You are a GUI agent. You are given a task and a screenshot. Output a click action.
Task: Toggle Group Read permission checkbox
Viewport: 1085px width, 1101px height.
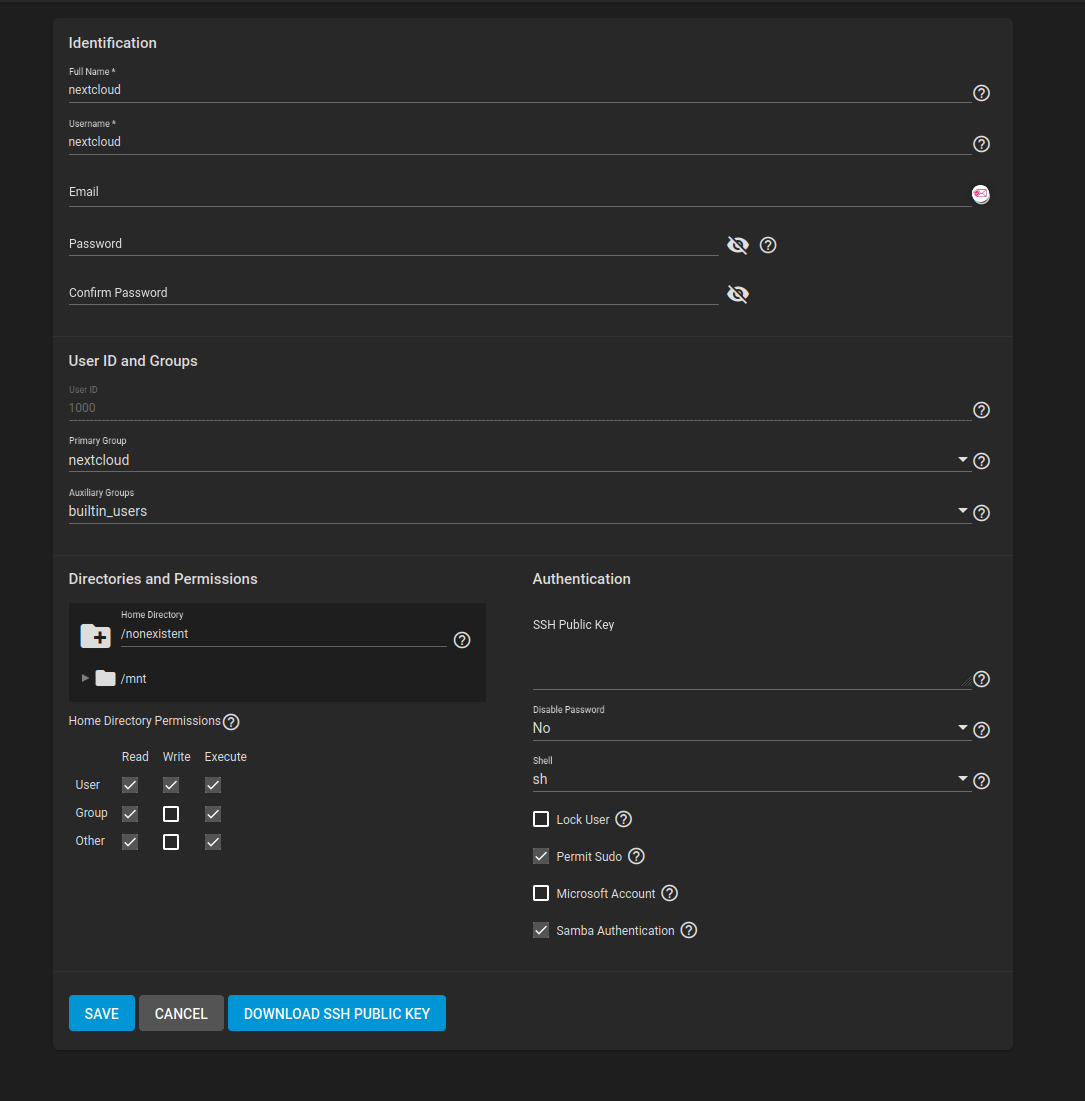tap(130, 814)
